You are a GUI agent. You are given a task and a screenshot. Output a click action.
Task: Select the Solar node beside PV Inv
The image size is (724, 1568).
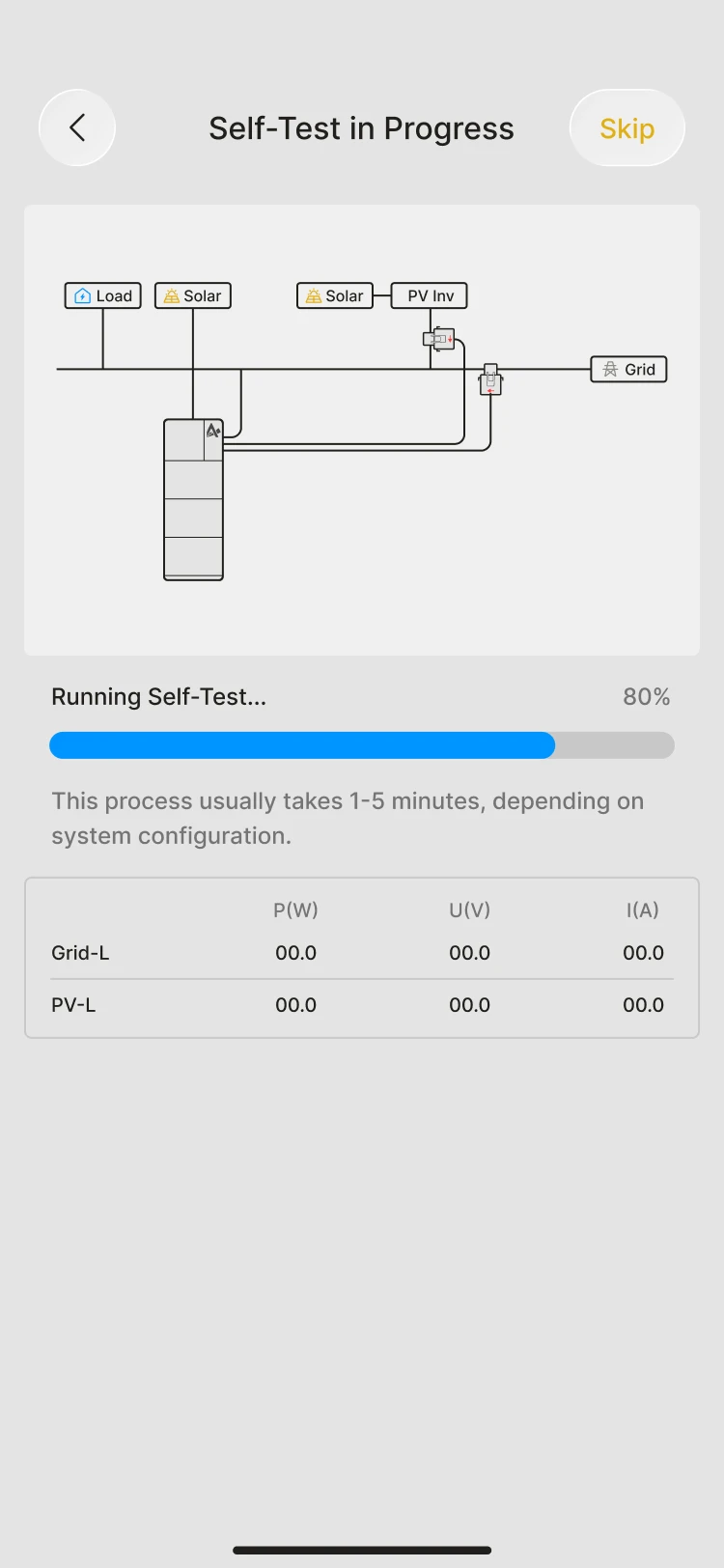(335, 295)
